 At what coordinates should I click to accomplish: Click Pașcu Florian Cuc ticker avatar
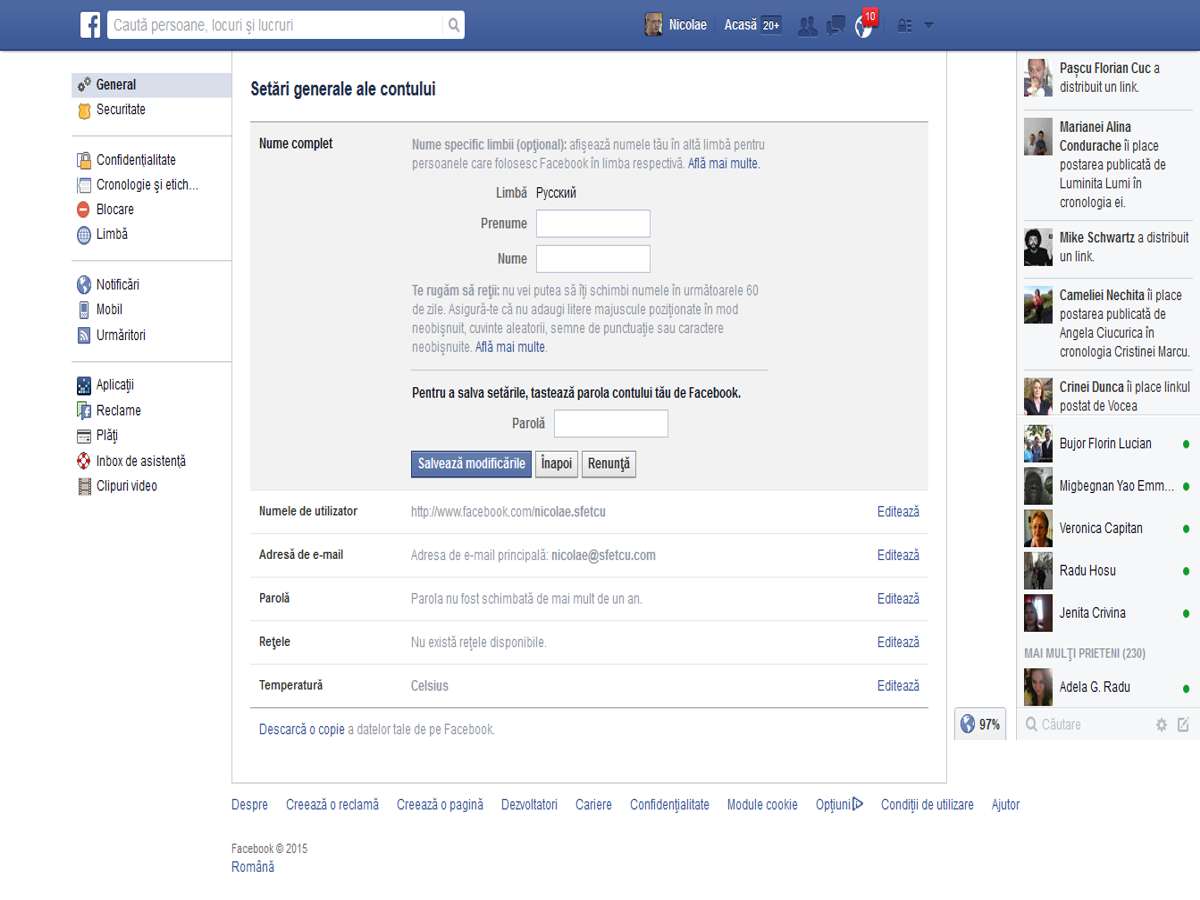[1038, 78]
